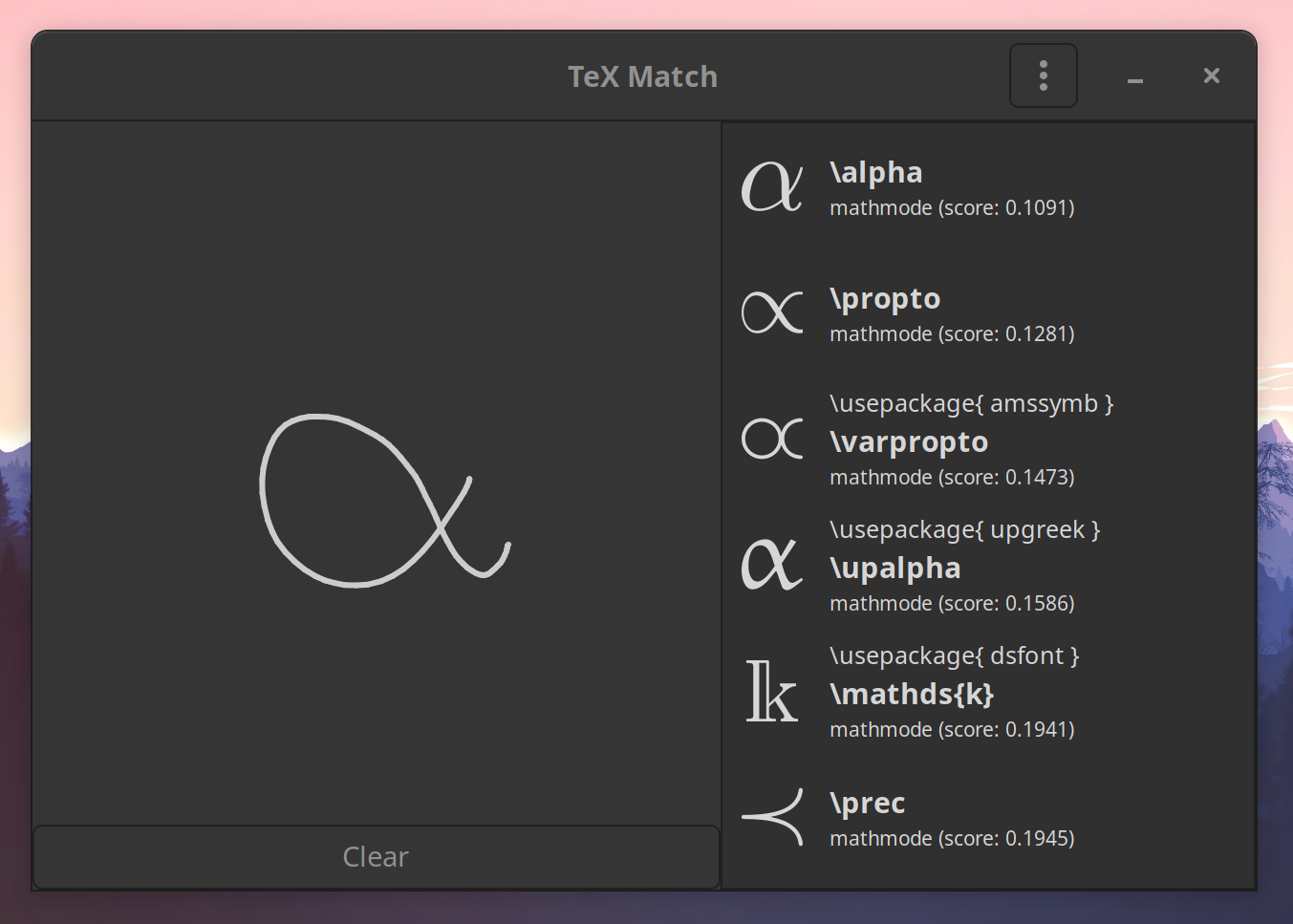
Task: Click the score 0.1091 line
Action: [x=952, y=208]
